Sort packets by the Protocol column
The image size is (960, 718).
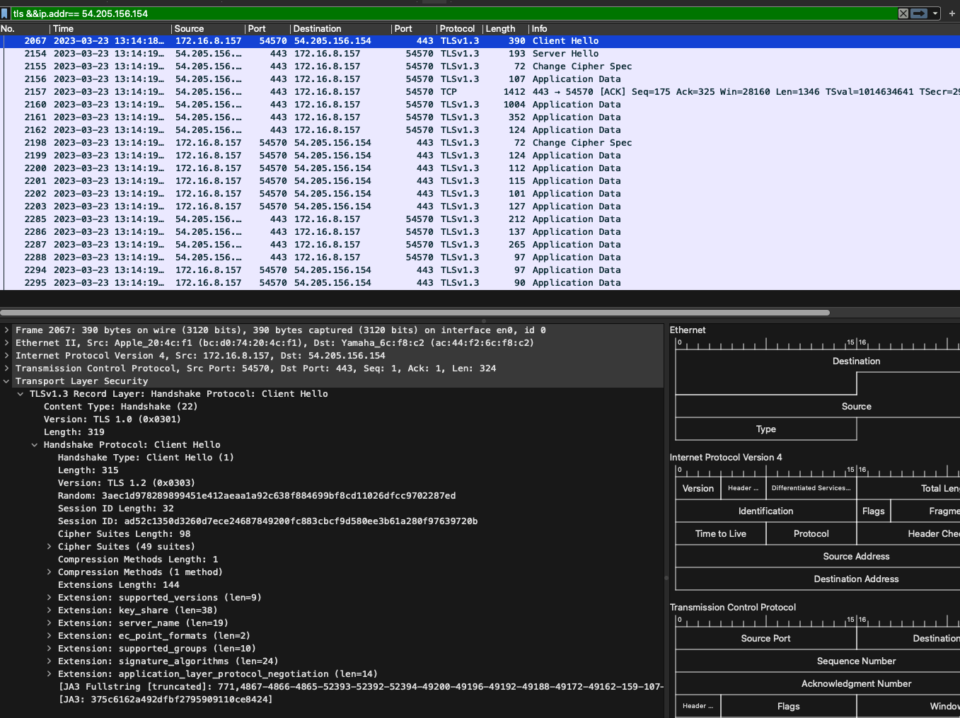tap(457, 28)
